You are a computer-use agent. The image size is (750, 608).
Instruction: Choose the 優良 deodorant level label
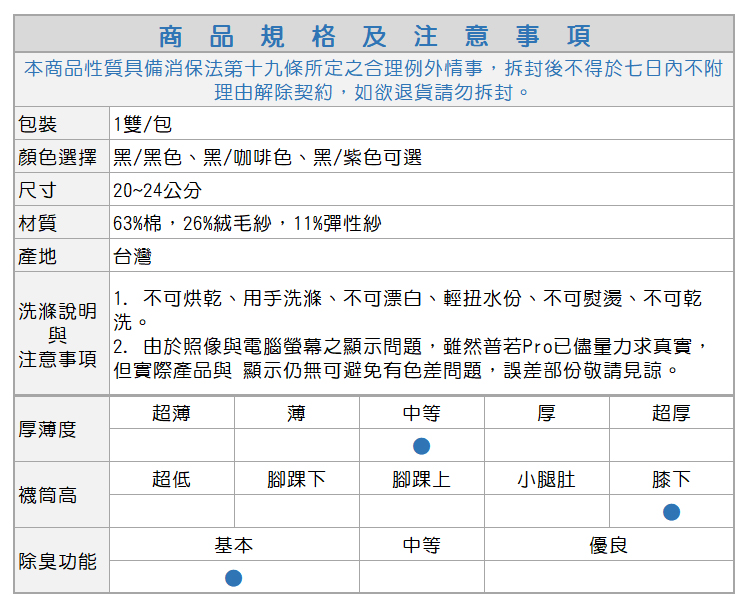(608, 545)
